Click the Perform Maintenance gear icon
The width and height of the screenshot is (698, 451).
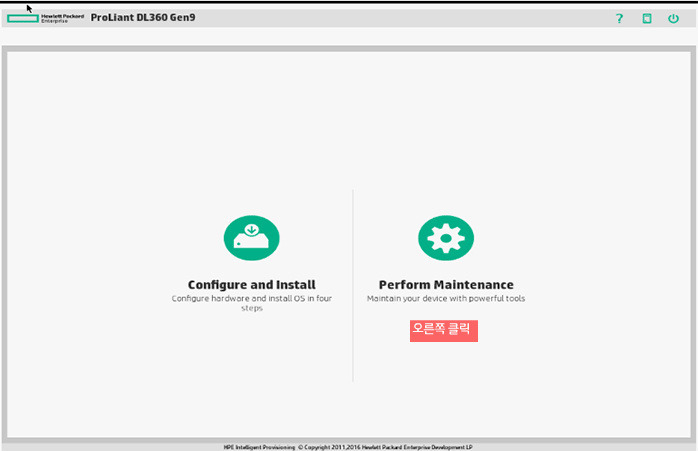coord(446,238)
